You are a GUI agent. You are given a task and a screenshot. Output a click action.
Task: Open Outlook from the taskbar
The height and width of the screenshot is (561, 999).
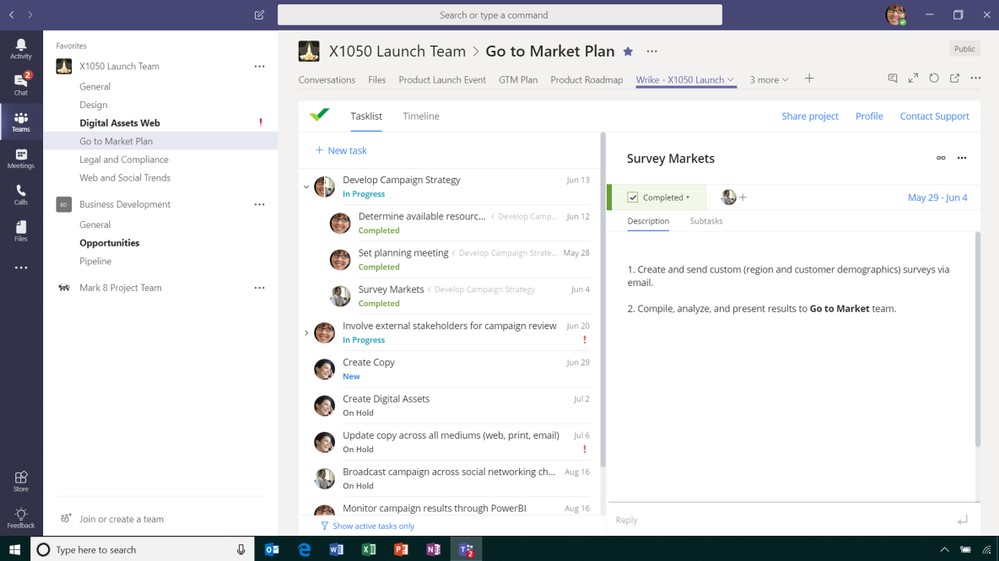(272, 549)
